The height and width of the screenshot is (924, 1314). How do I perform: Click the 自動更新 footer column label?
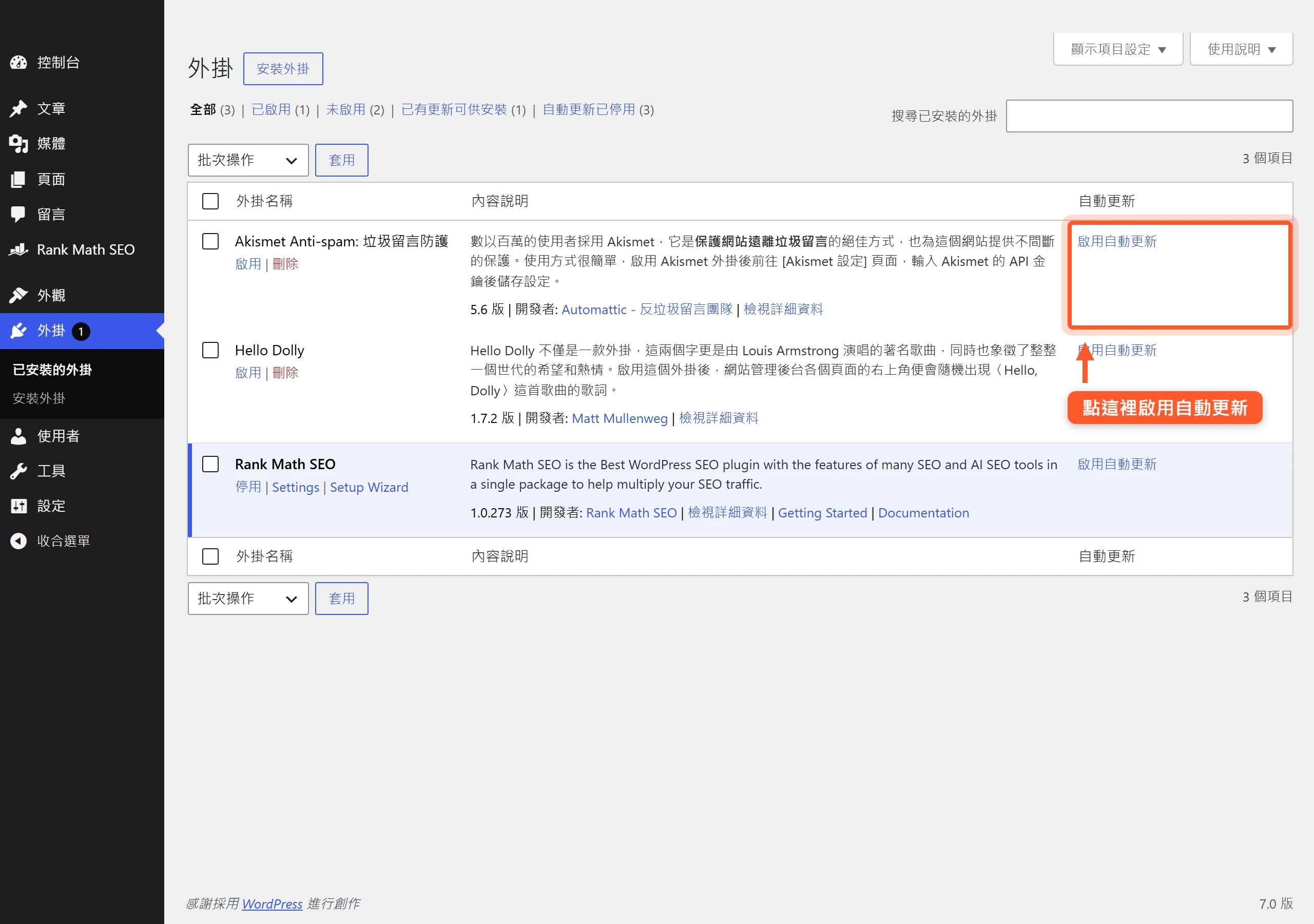[x=1107, y=556]
